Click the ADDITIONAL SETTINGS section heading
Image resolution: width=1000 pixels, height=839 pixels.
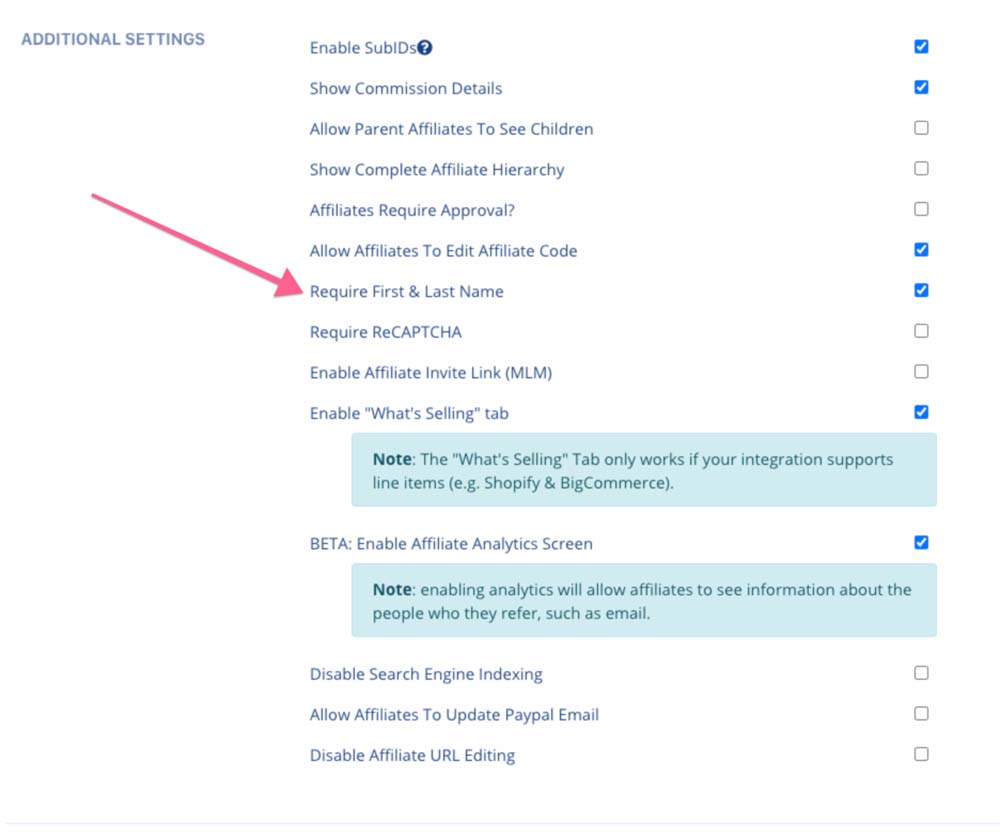[111, 38]
